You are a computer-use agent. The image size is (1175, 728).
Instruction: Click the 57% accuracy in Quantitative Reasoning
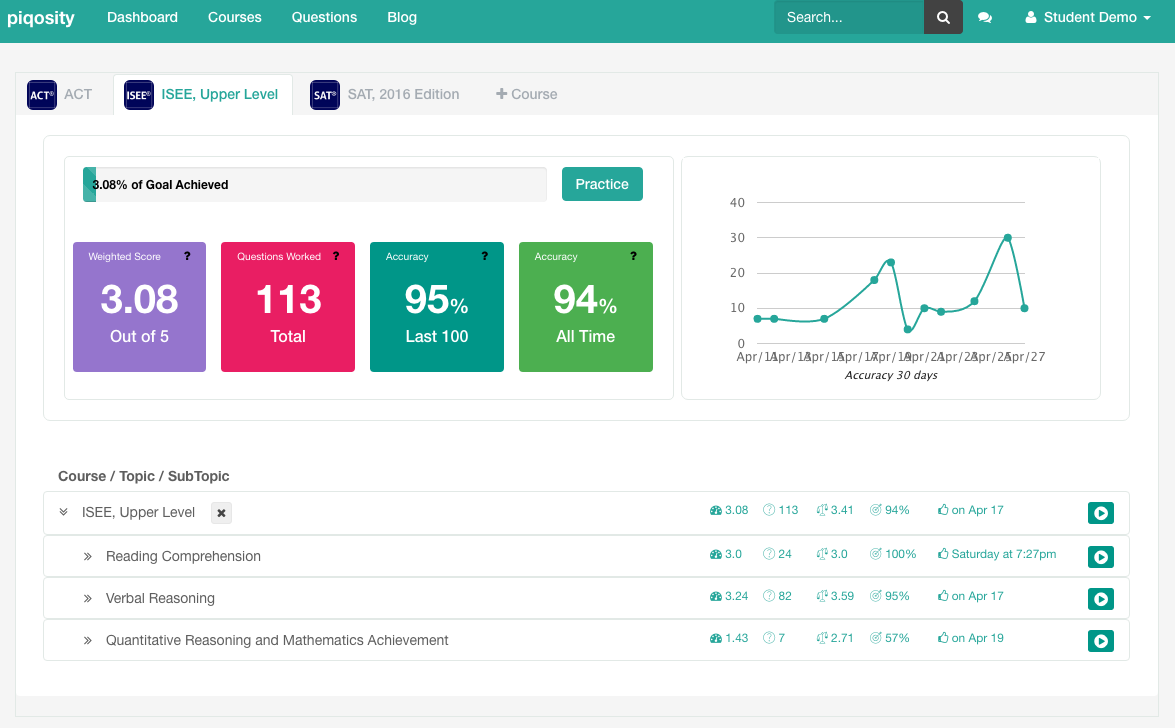tap(889, 638)
